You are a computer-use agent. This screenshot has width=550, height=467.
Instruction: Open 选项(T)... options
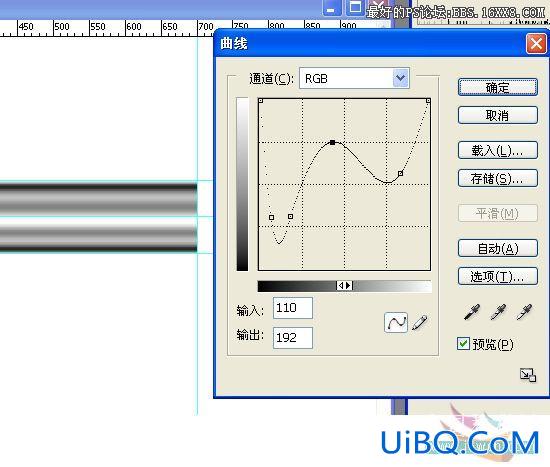[x=498, y=276]
